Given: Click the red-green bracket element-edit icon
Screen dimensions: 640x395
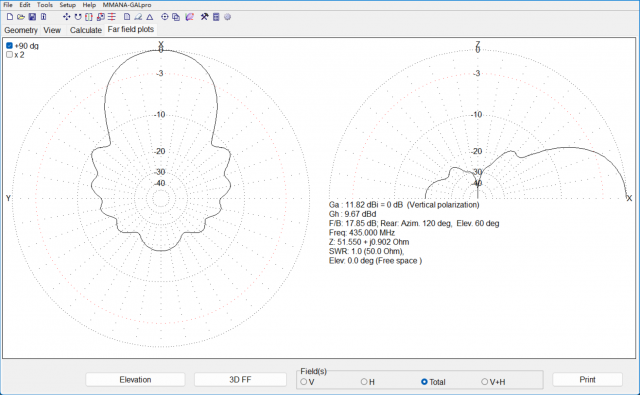Looking at the screenshot, I should coord(89,17).
